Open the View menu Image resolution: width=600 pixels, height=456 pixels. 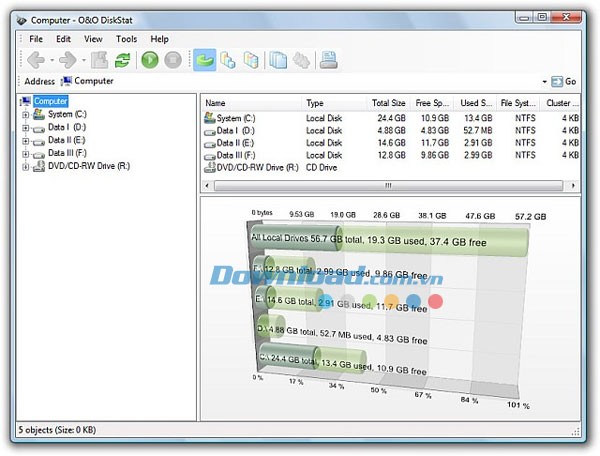[93, 39]
